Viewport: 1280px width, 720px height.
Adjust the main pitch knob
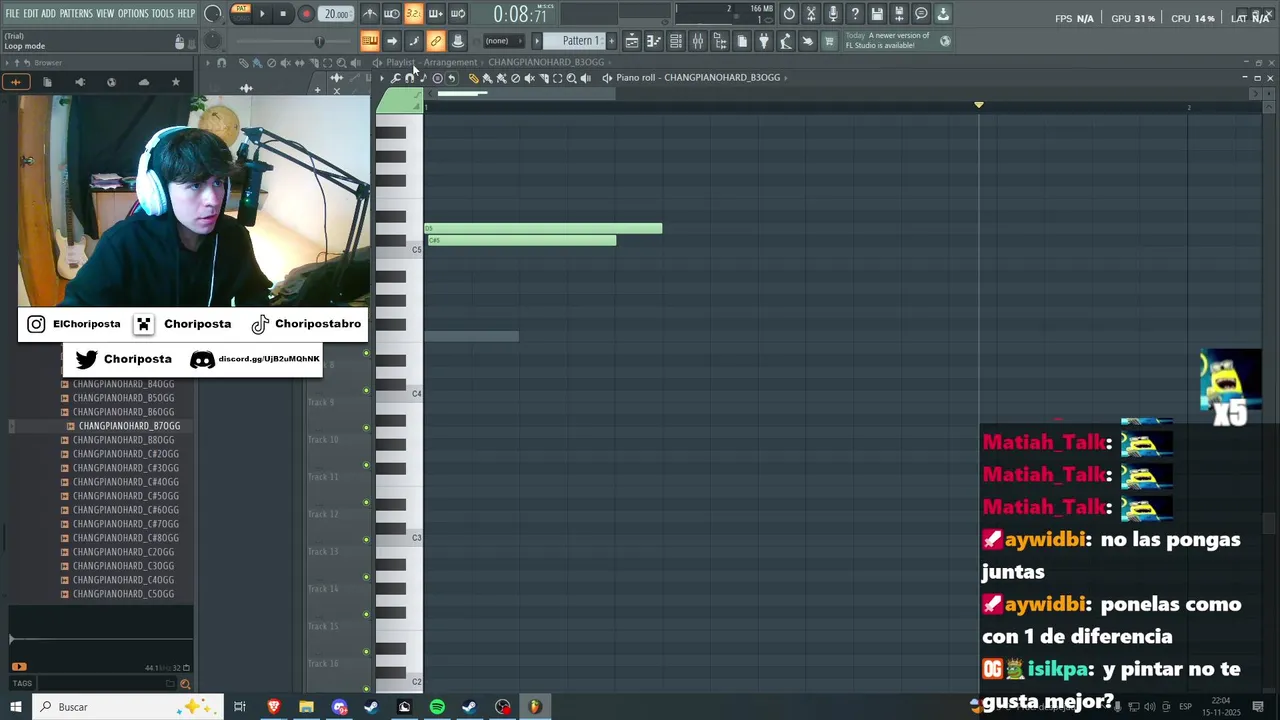[213, 40]
